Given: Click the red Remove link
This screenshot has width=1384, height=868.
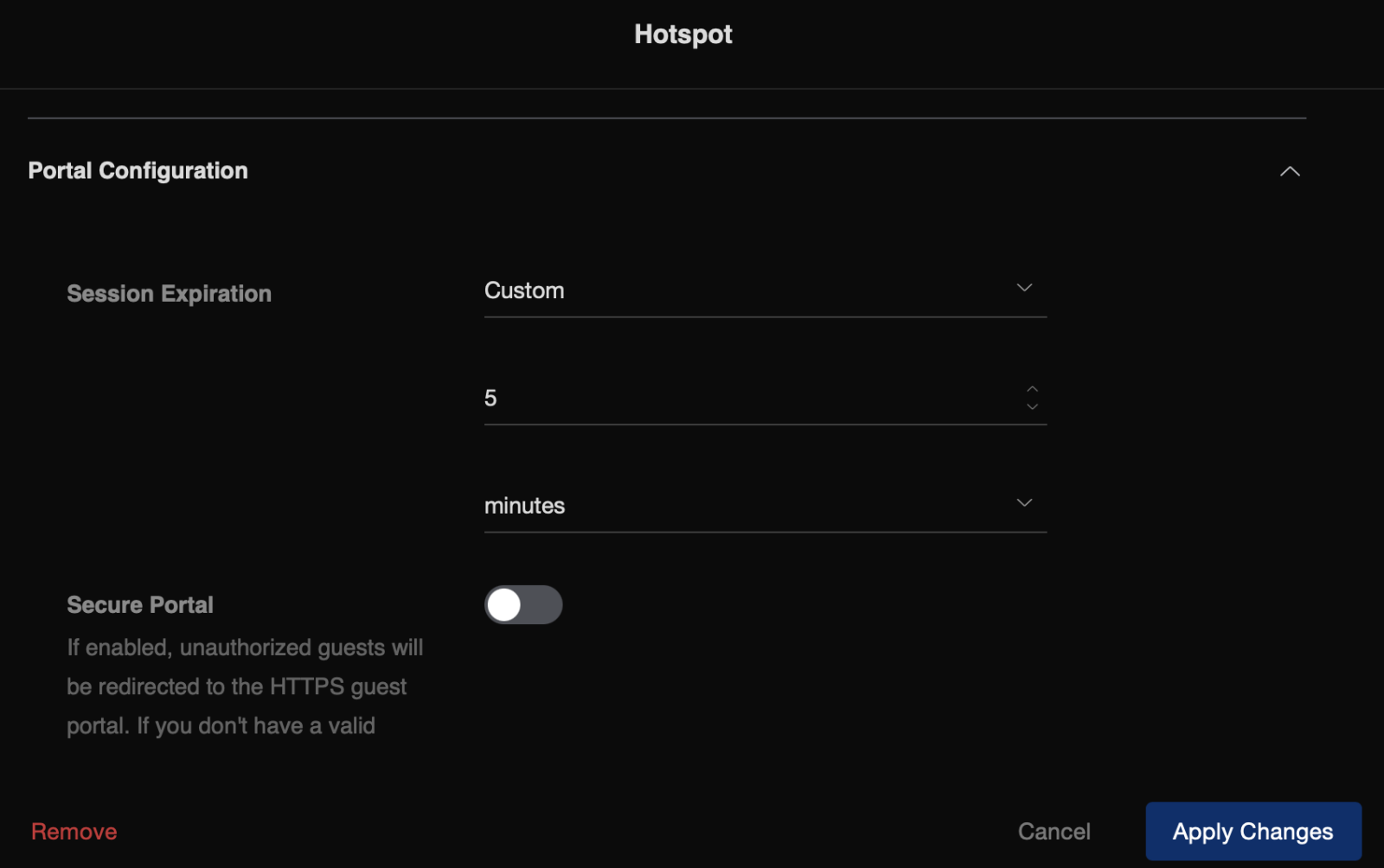Looking at the screenshot, I should click(74, 832).
